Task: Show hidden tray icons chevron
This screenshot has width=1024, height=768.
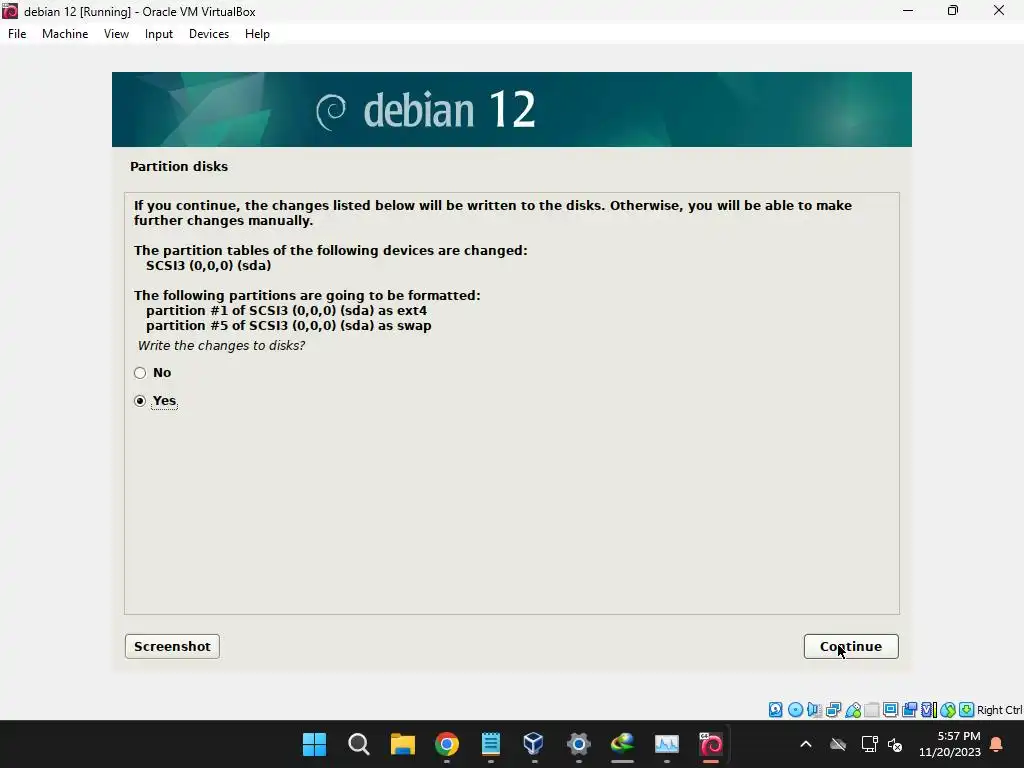Action: [806, 744]
